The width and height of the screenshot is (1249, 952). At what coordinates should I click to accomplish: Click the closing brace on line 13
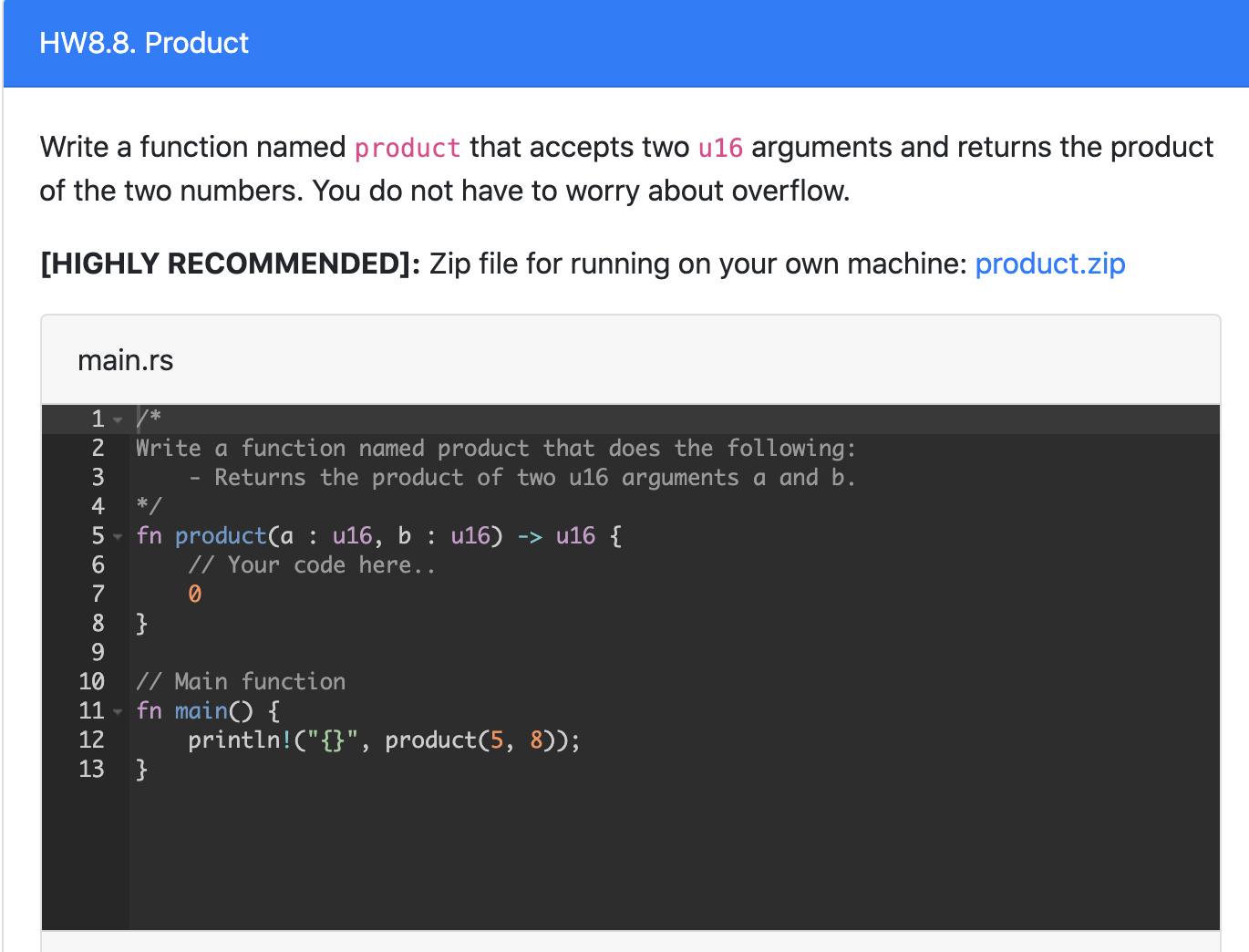[143, 769]
